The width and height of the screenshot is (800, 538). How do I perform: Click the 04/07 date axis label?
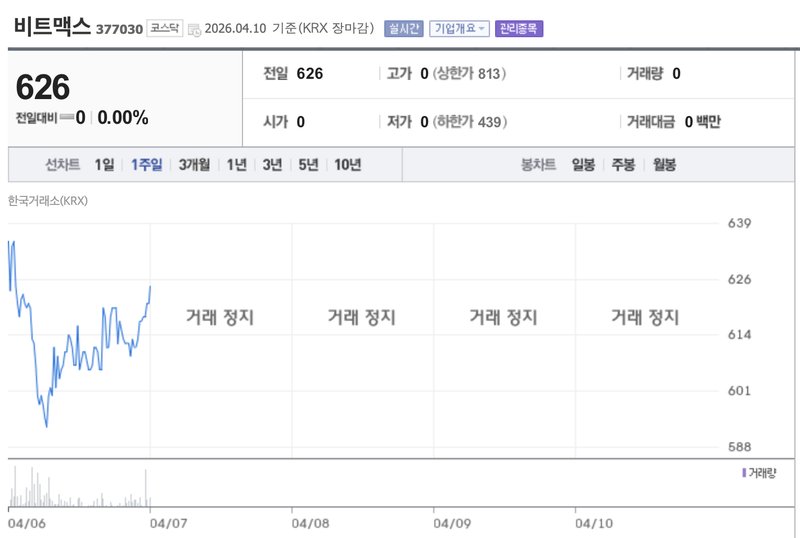[x=168, y=524]
